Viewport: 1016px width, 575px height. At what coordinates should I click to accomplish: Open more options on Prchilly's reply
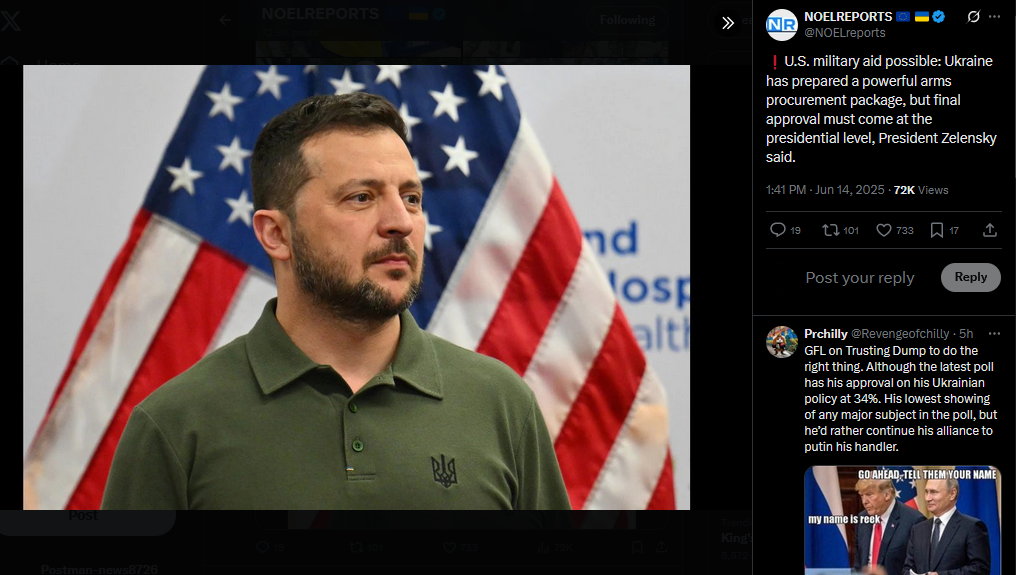[x=995, y=333]
